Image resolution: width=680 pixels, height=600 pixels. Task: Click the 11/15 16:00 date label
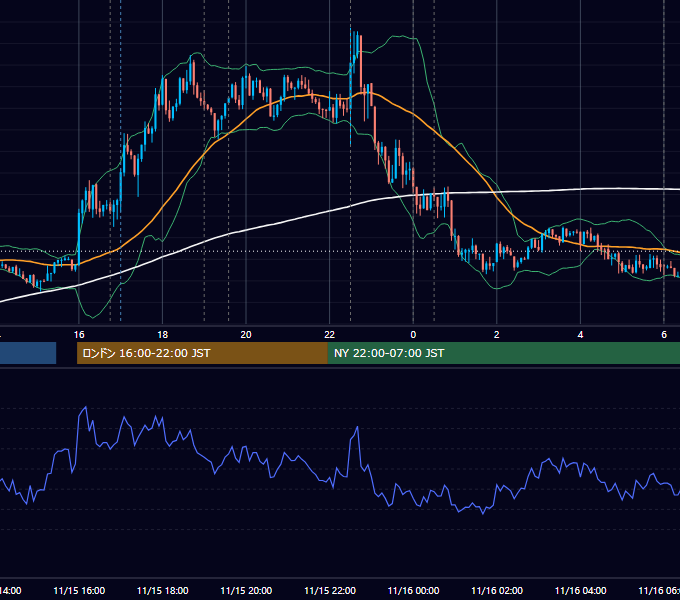(79, 590)
